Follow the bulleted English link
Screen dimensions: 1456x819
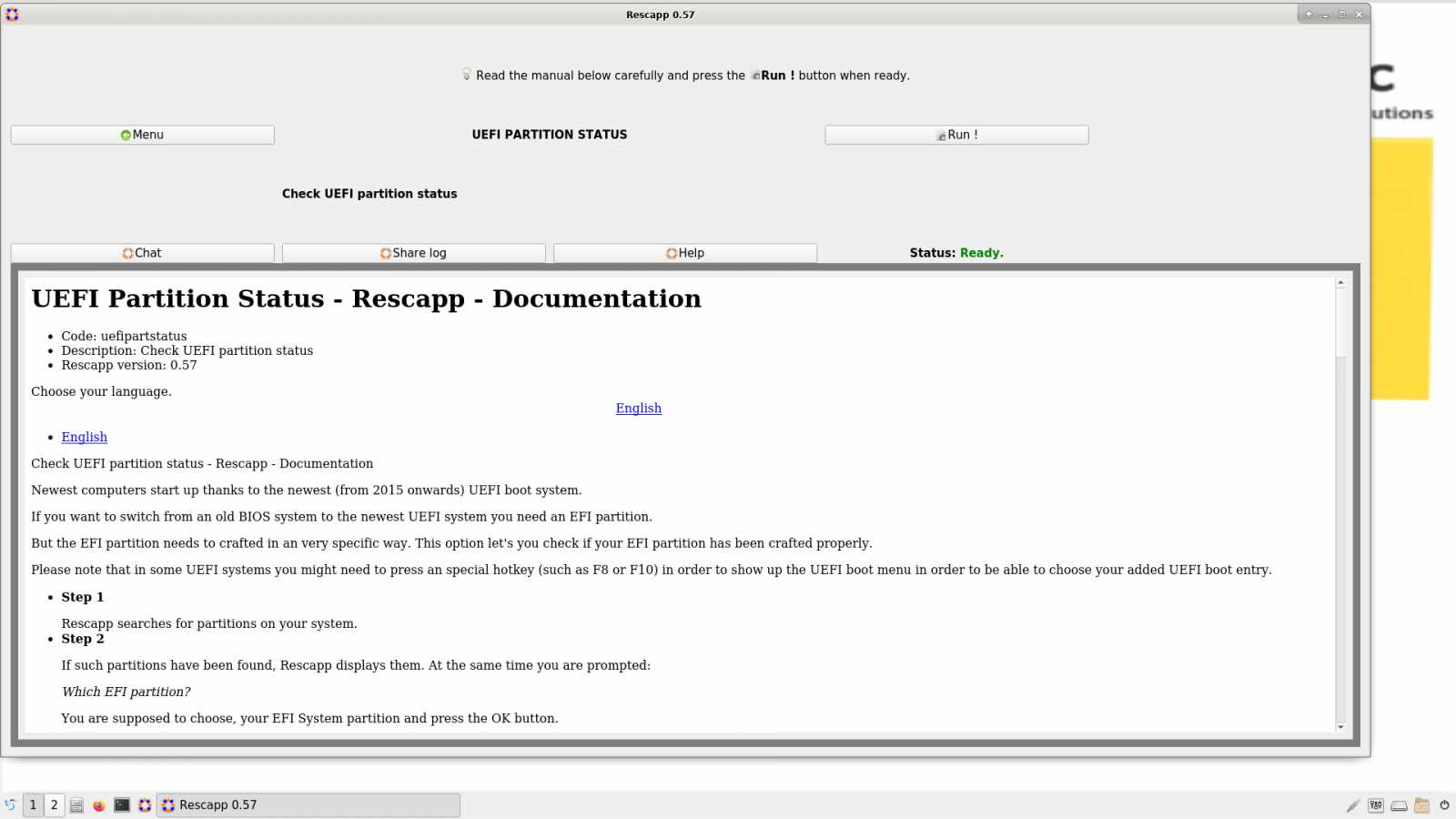(x=84, y=437)
